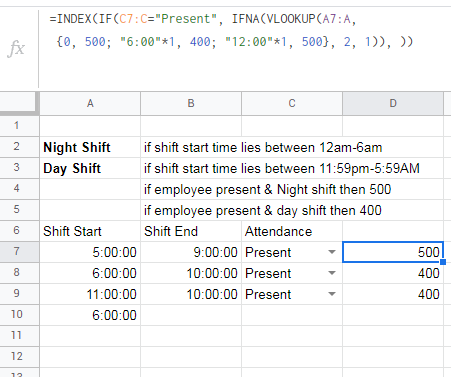Click 10:00:00 shift end in row 8

tap(191, 273)
